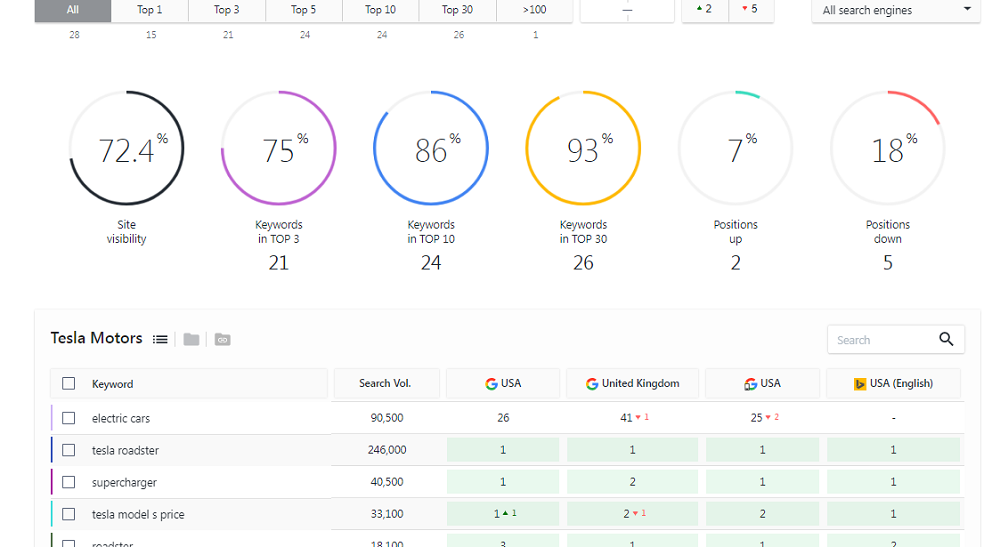Click into the keyword Search input field
This screenshot has height=547, width=1000.
(x=880, y=340)
